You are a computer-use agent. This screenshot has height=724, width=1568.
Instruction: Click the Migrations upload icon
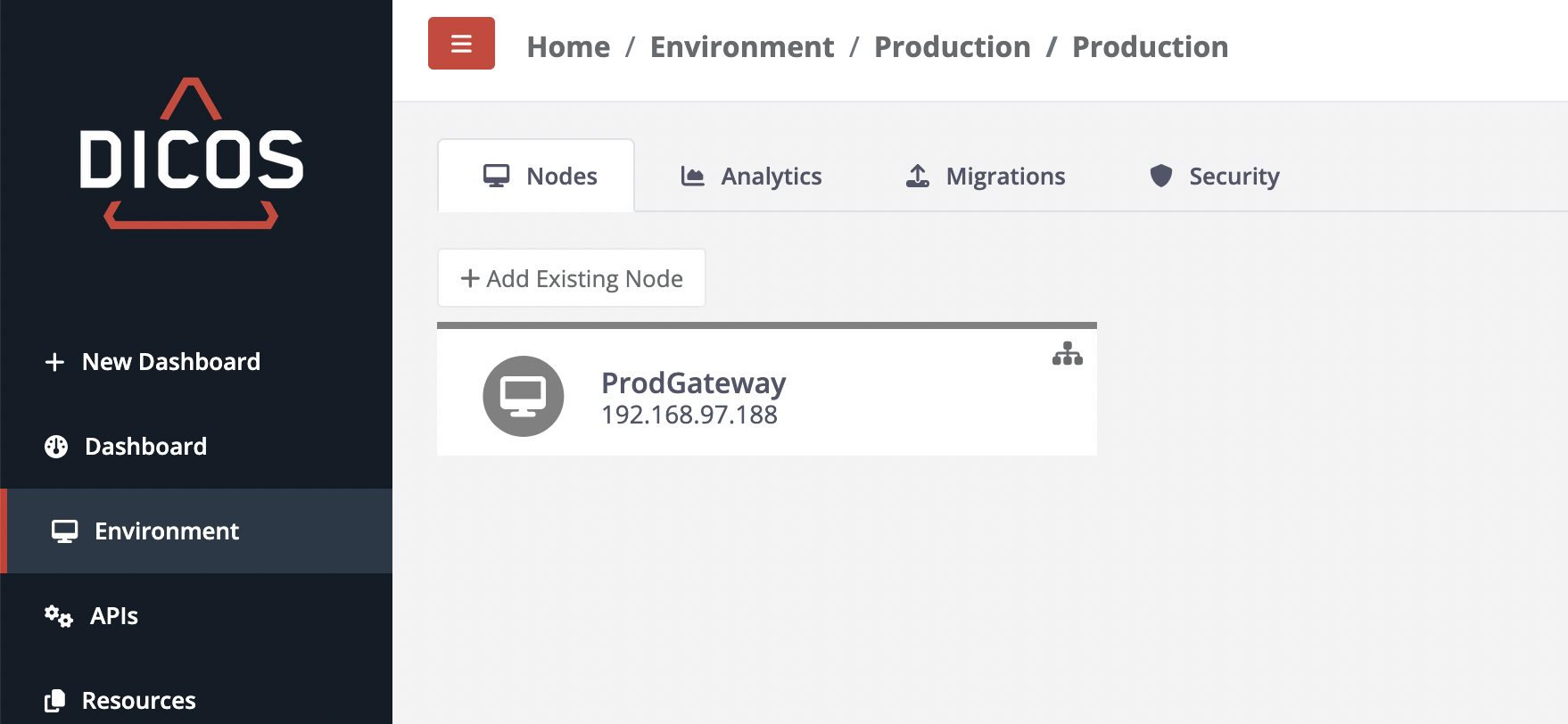coord(918,177)
